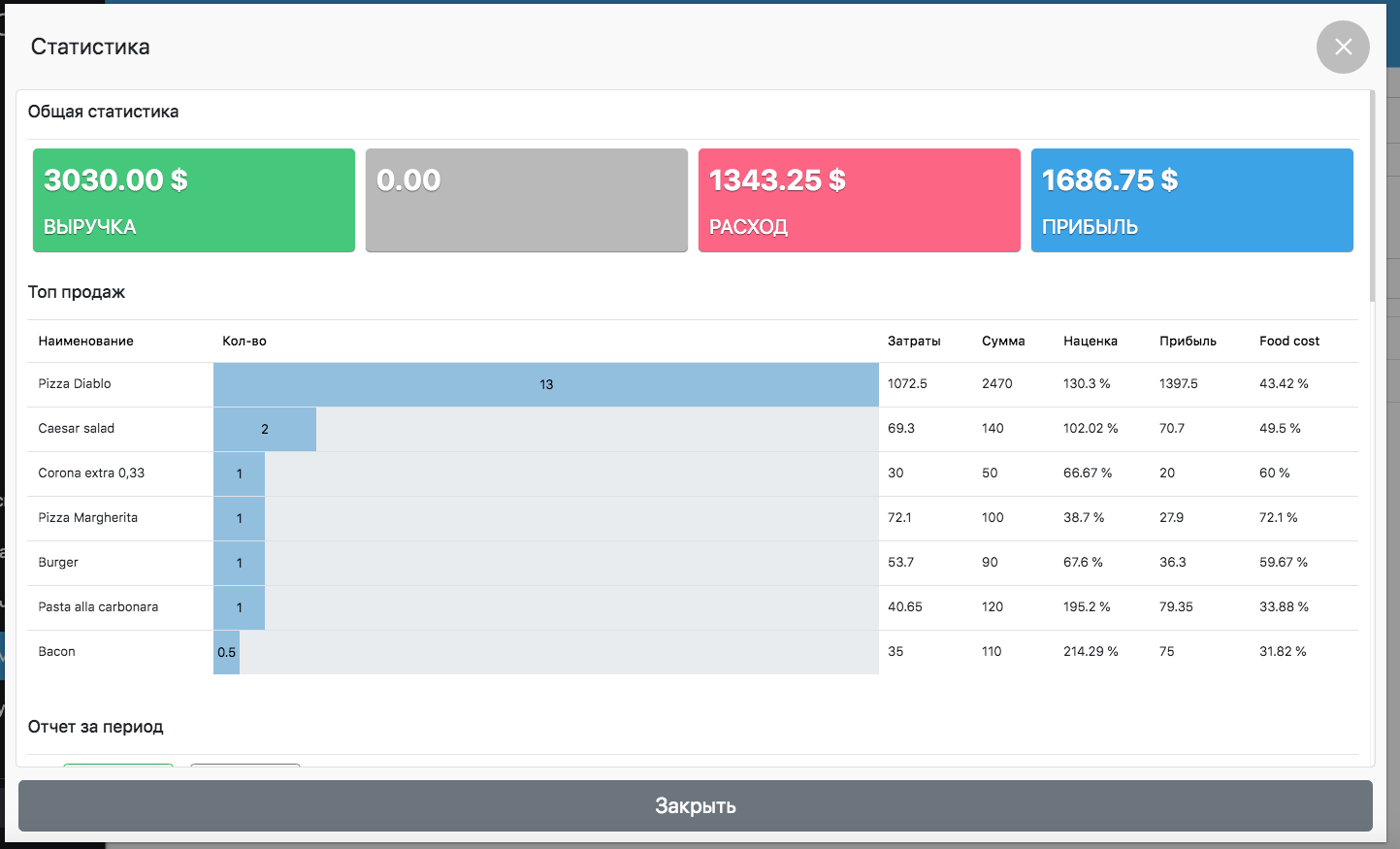This screenshot has width=1400, height=849.
Task: Click the Затраты column header
Action: 914,342
